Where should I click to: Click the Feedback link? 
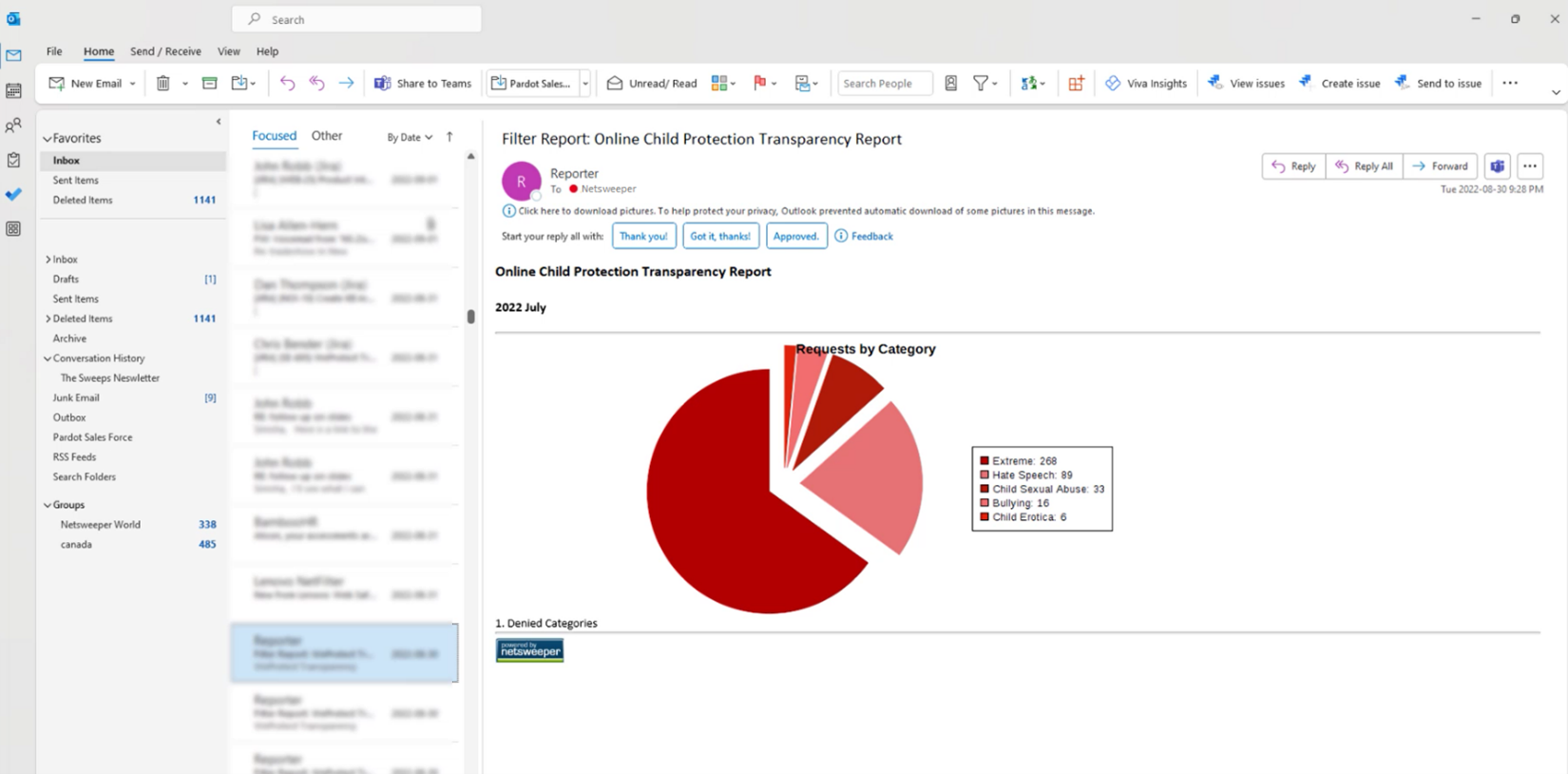tap(864, 237)
